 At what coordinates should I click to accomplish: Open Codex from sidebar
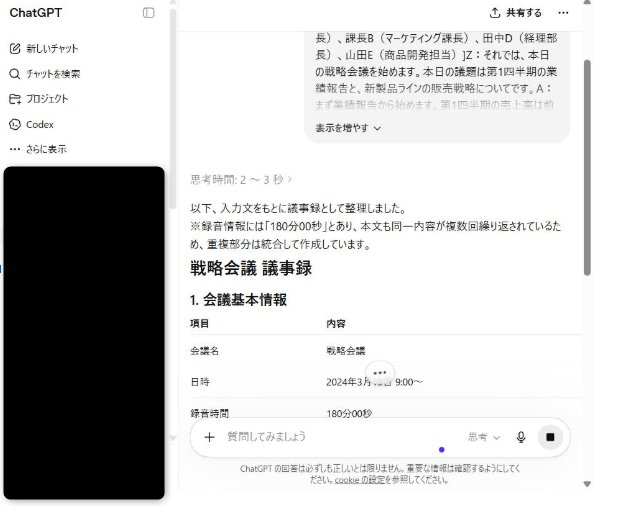click(31, 124)
